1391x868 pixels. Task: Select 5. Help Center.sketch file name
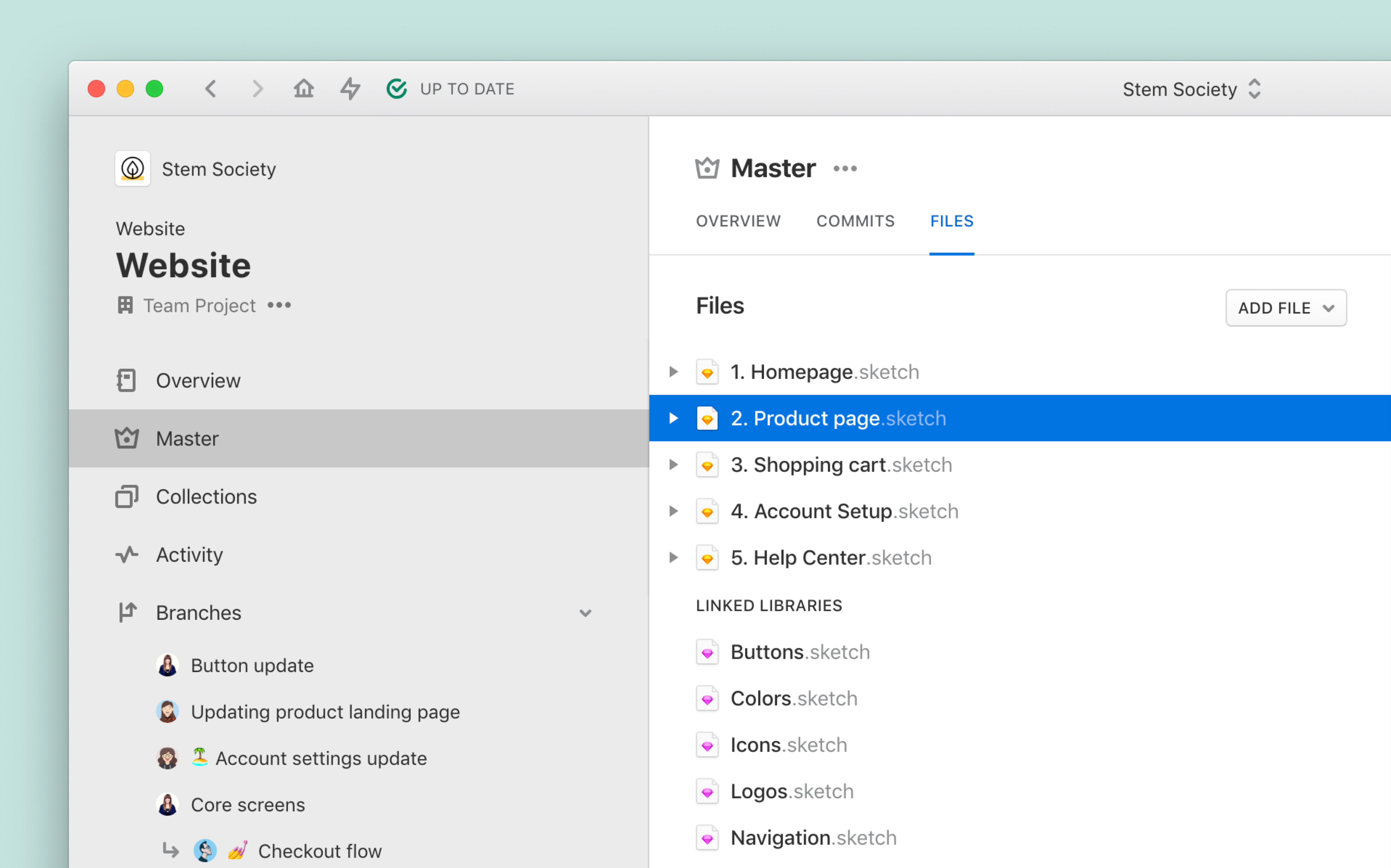click(831, 558)
